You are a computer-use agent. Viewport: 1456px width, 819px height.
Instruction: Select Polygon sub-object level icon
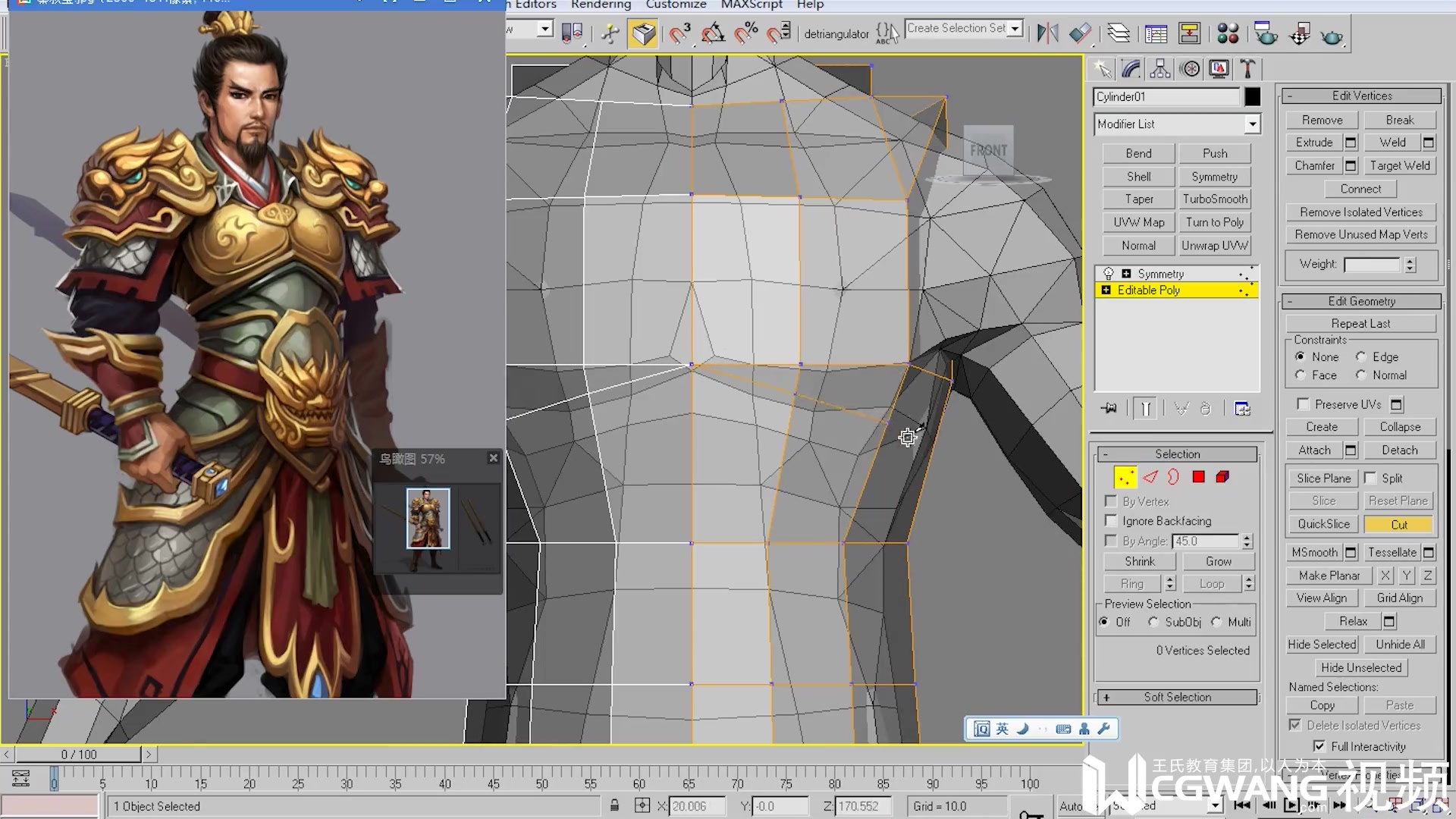1198,477
